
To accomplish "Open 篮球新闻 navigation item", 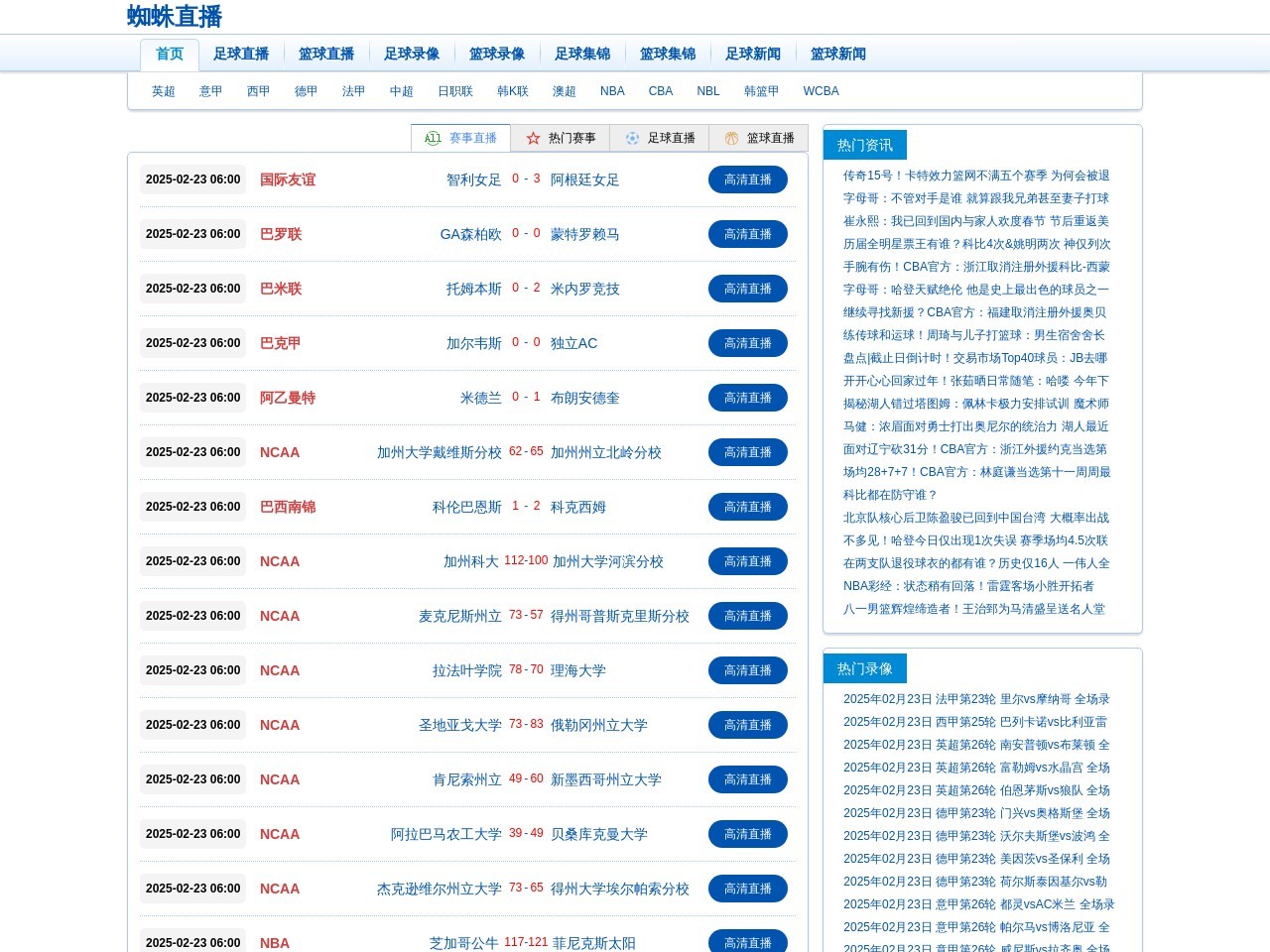I will tap(838, 55).
